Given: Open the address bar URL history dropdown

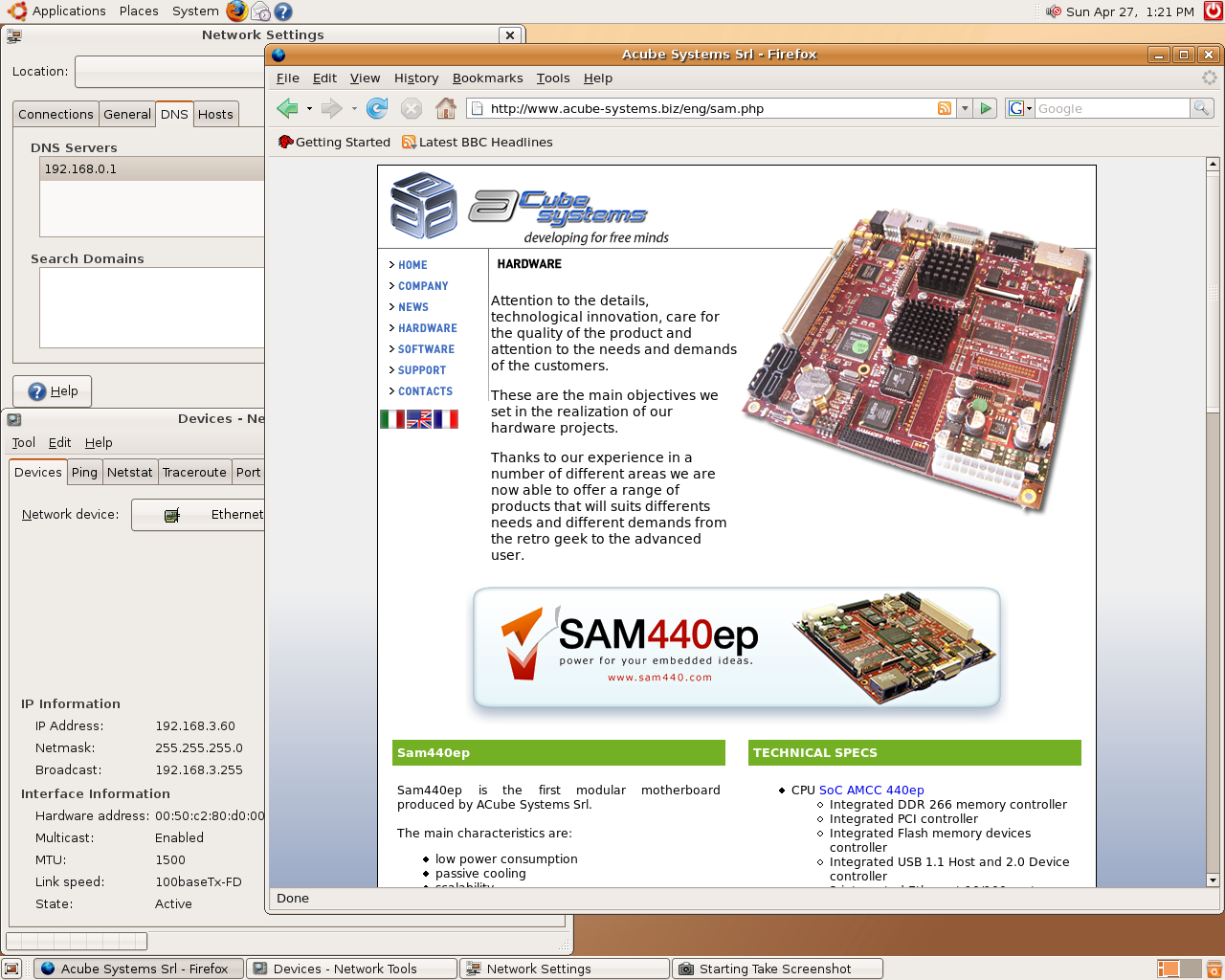Looking at the screenshot, I should [965, 108].
